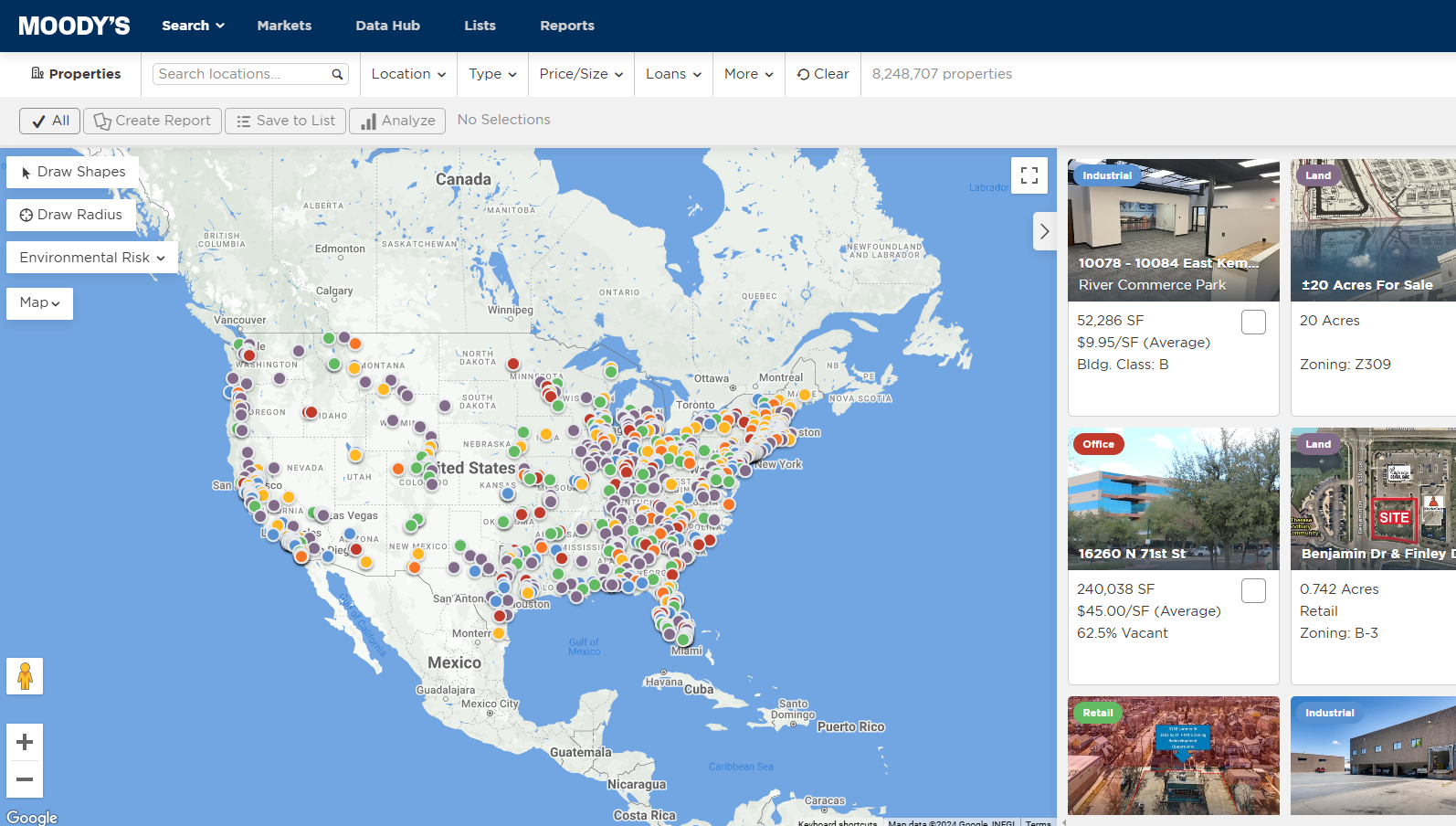Zoom in on the map
Image resolution: width=1456 pixels, height=826 pixels.
pos(25,742)
